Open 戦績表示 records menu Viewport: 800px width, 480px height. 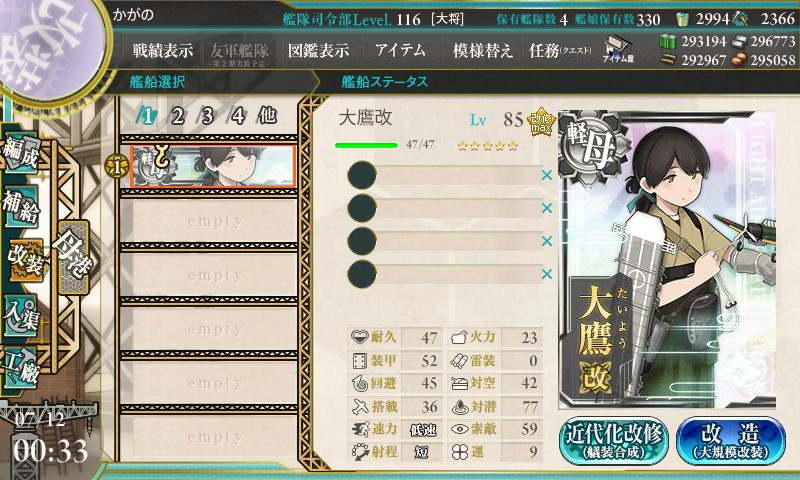point(163,50)
